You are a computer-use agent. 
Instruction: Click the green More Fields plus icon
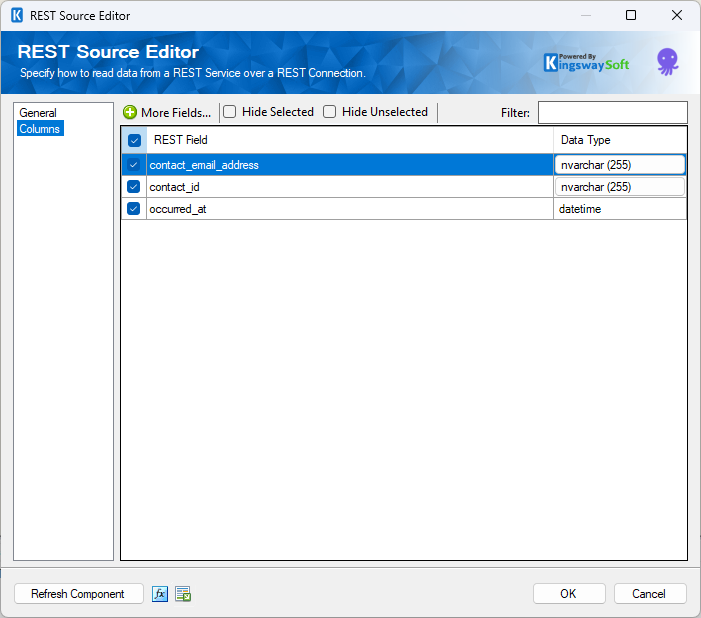tap(130, 112)
